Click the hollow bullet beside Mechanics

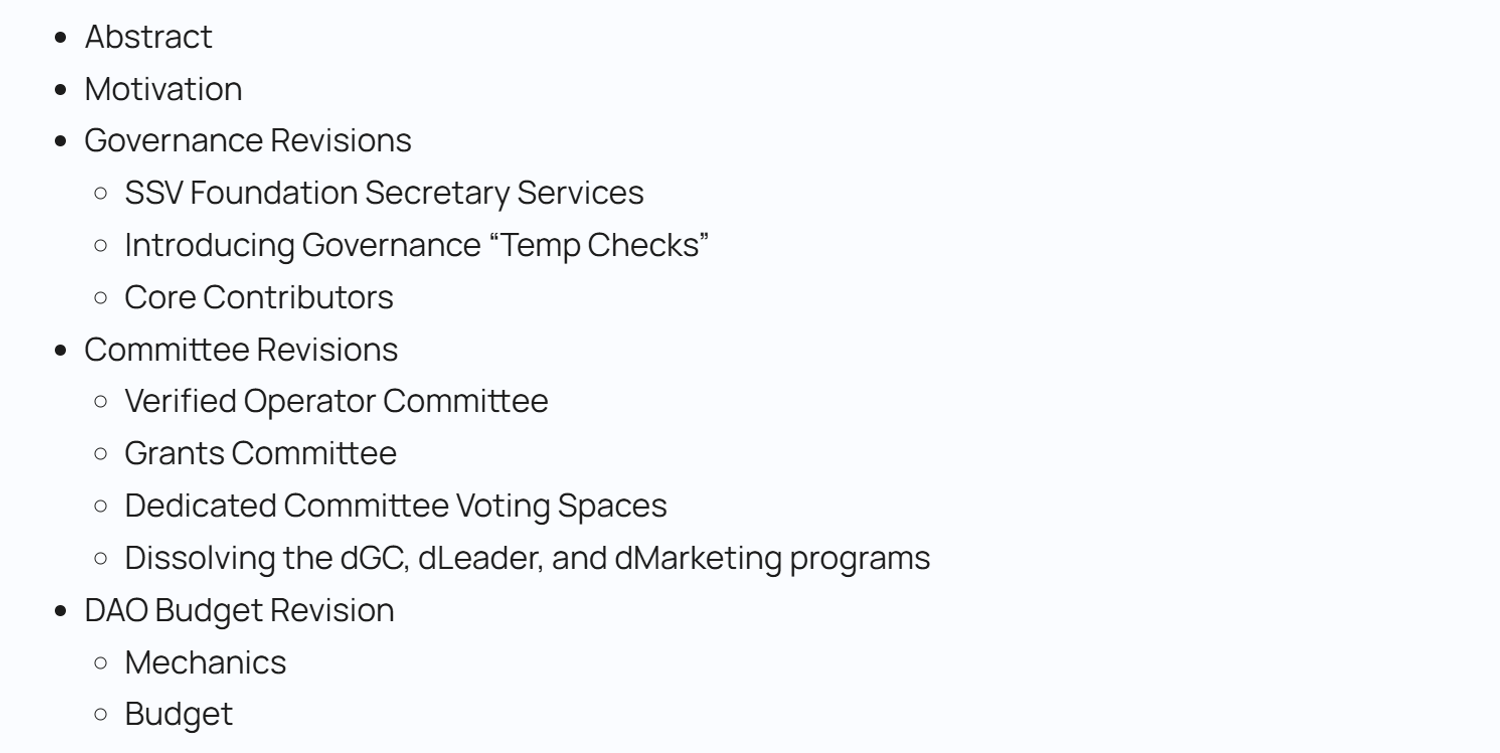coord(101,663)
